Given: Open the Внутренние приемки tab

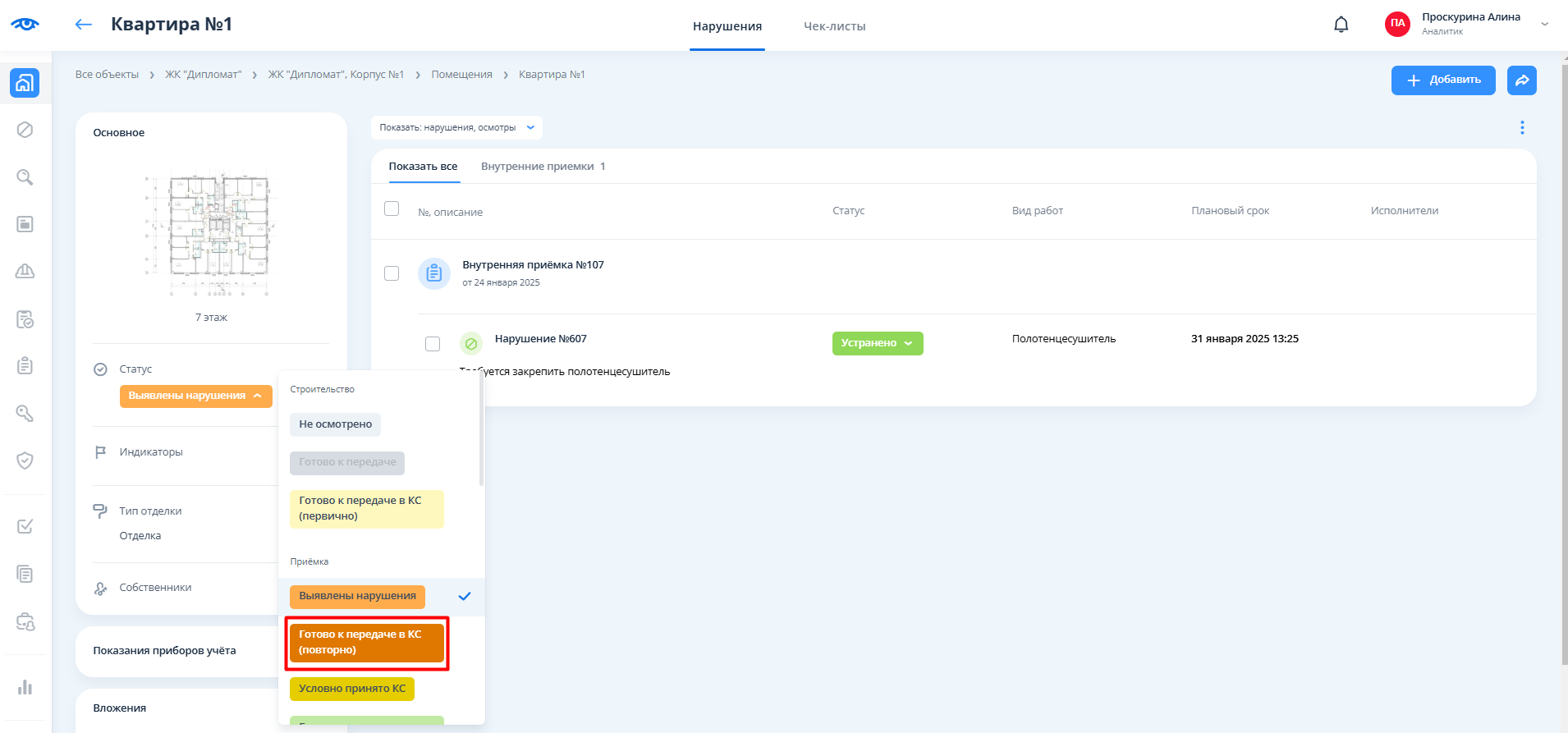Looking at the screenshot, I should [x=542, y=167].
